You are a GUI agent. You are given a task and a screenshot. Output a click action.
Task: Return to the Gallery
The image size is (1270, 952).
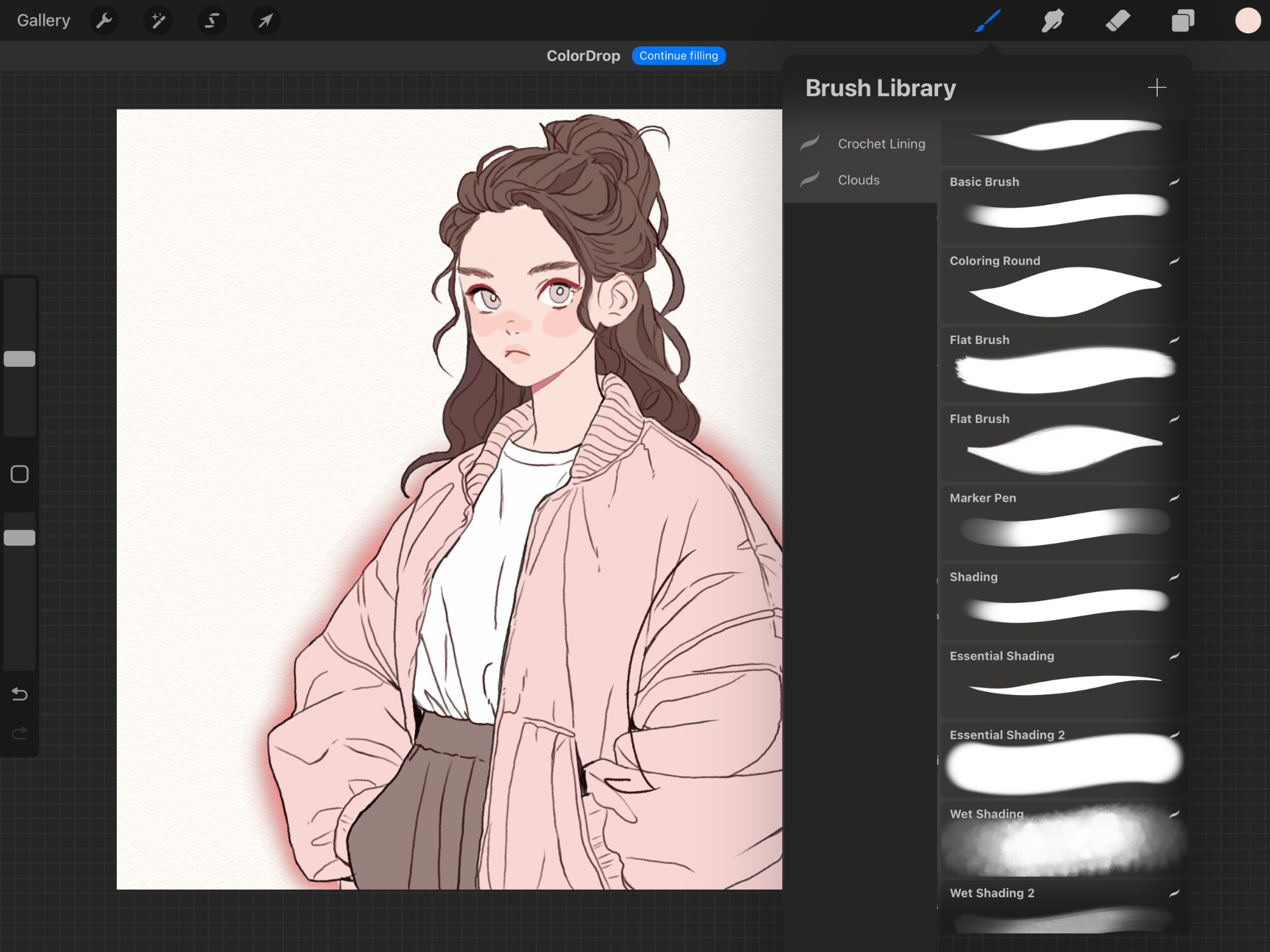tap(43, 20)
